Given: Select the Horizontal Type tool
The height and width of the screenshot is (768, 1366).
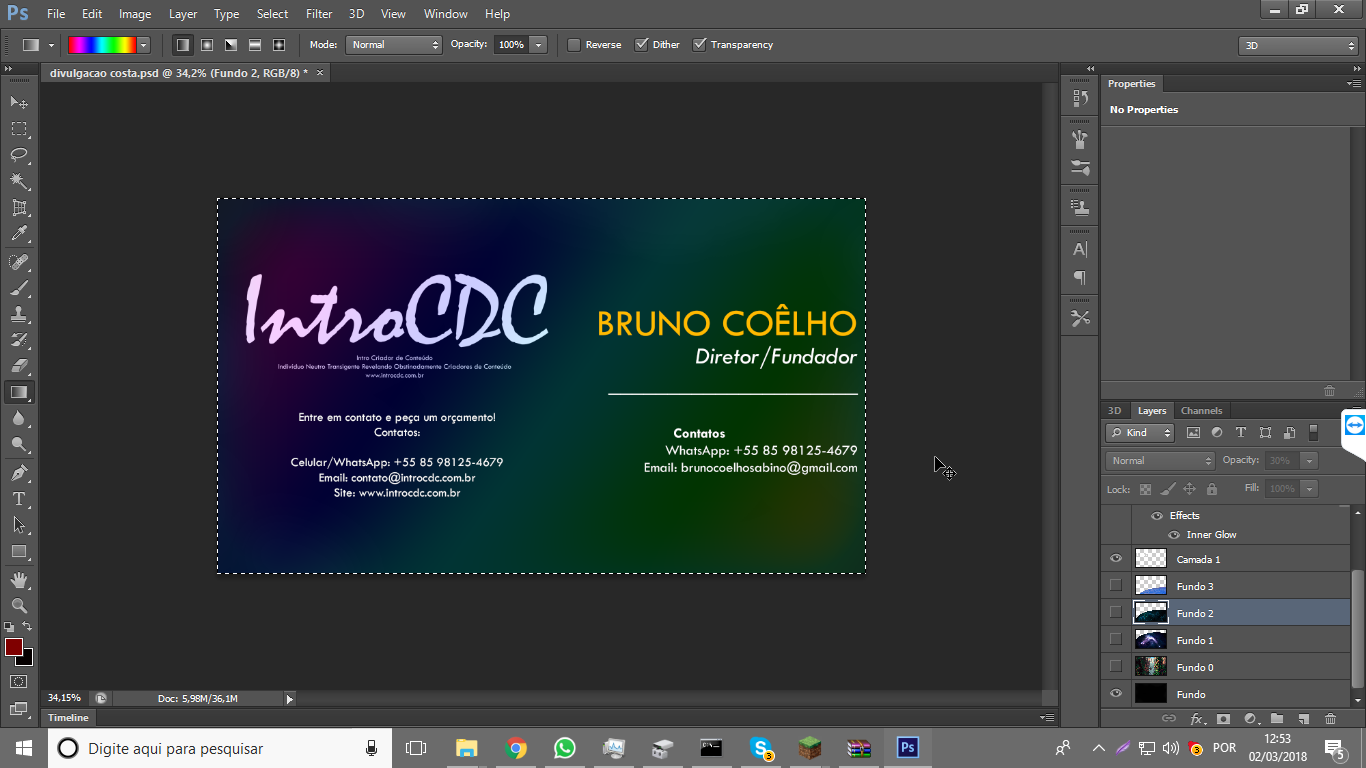Looking at the screenshot, I should [x=19, y=498].
